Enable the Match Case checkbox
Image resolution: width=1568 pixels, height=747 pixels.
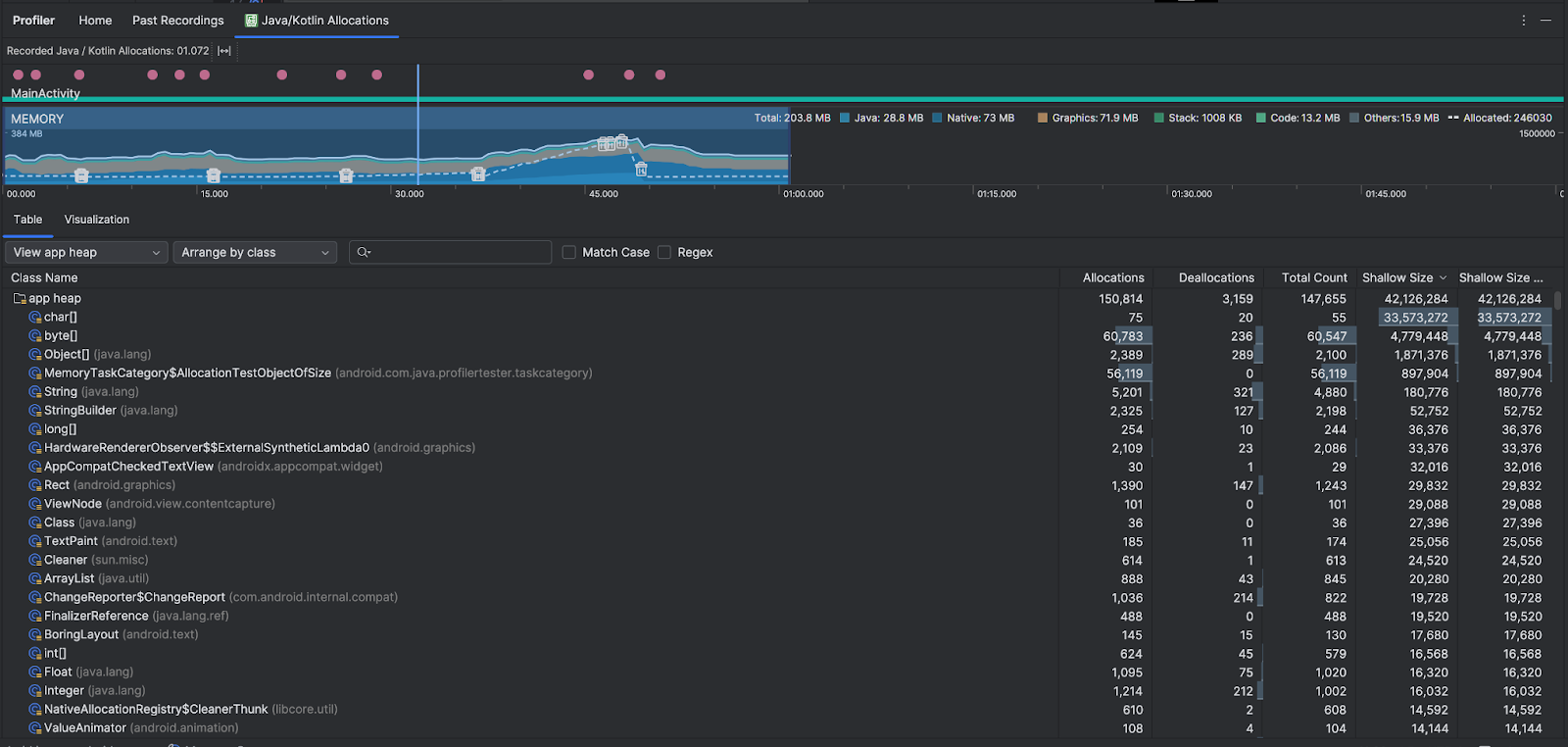569,253
